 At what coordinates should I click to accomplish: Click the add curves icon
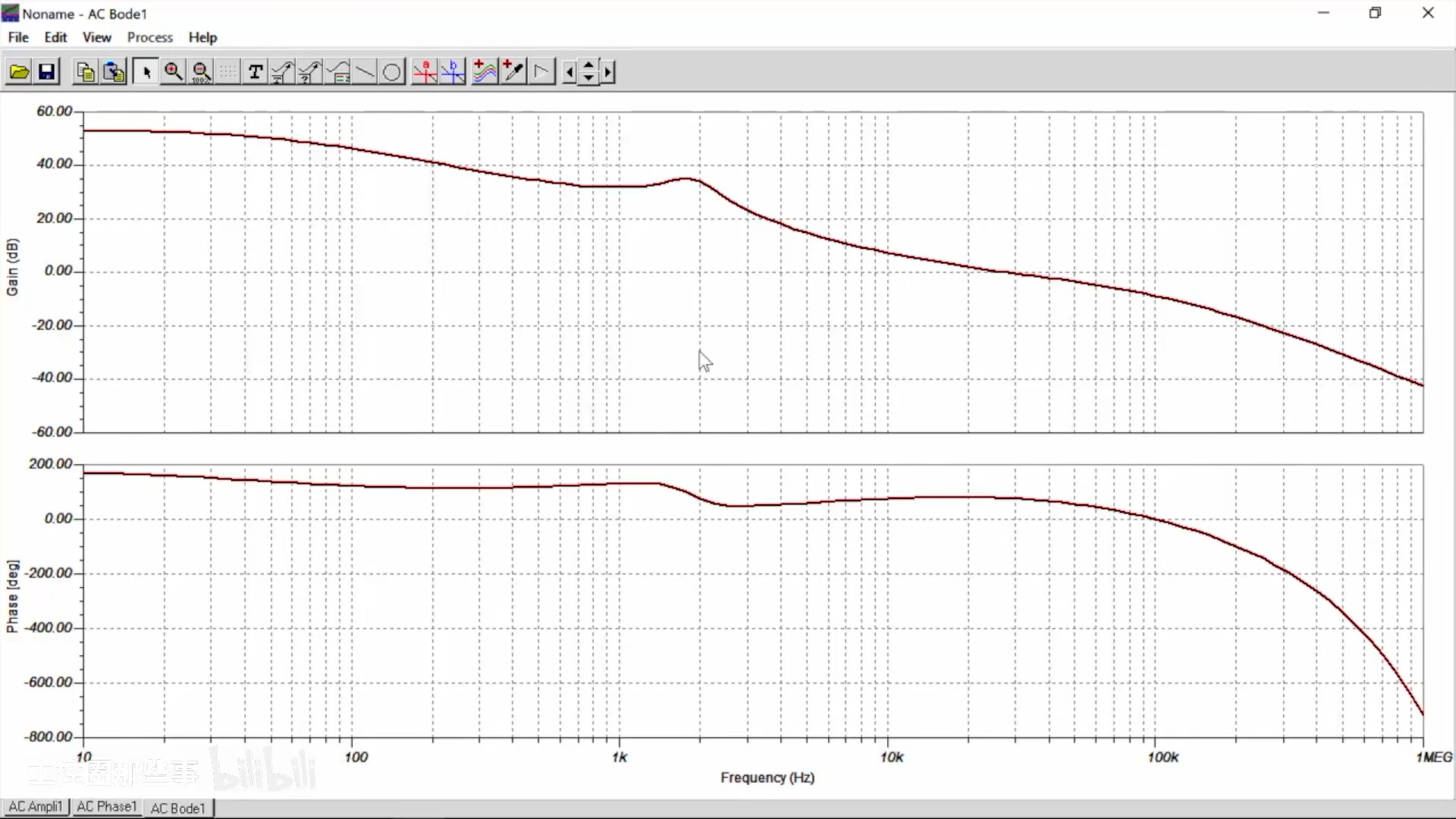[485, 72]
